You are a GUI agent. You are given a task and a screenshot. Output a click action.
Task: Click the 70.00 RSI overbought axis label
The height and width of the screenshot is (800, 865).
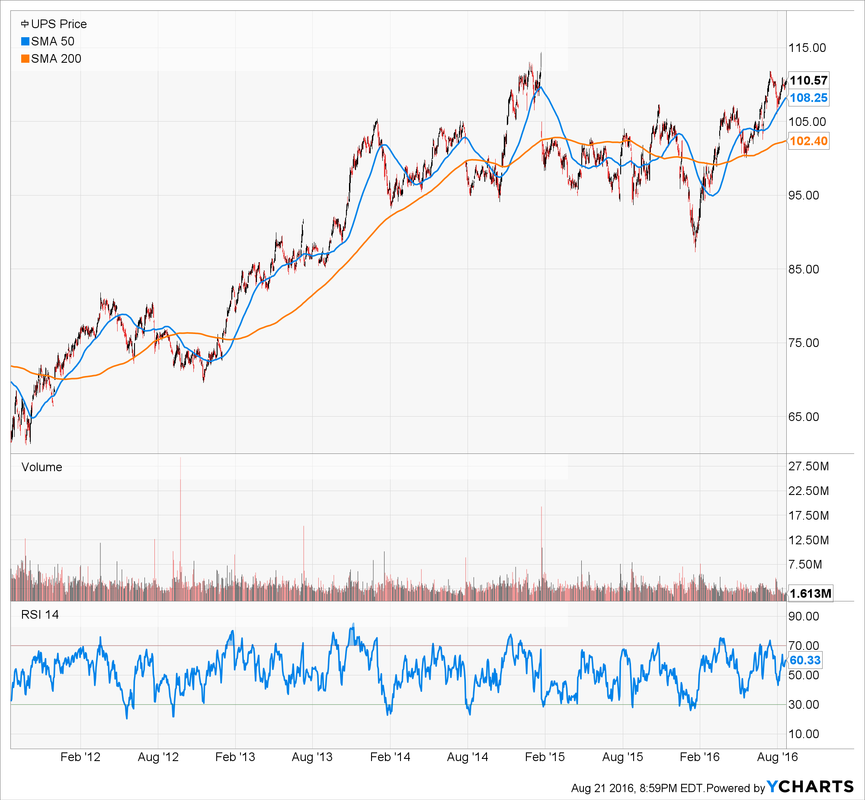[x=804, y=646]
